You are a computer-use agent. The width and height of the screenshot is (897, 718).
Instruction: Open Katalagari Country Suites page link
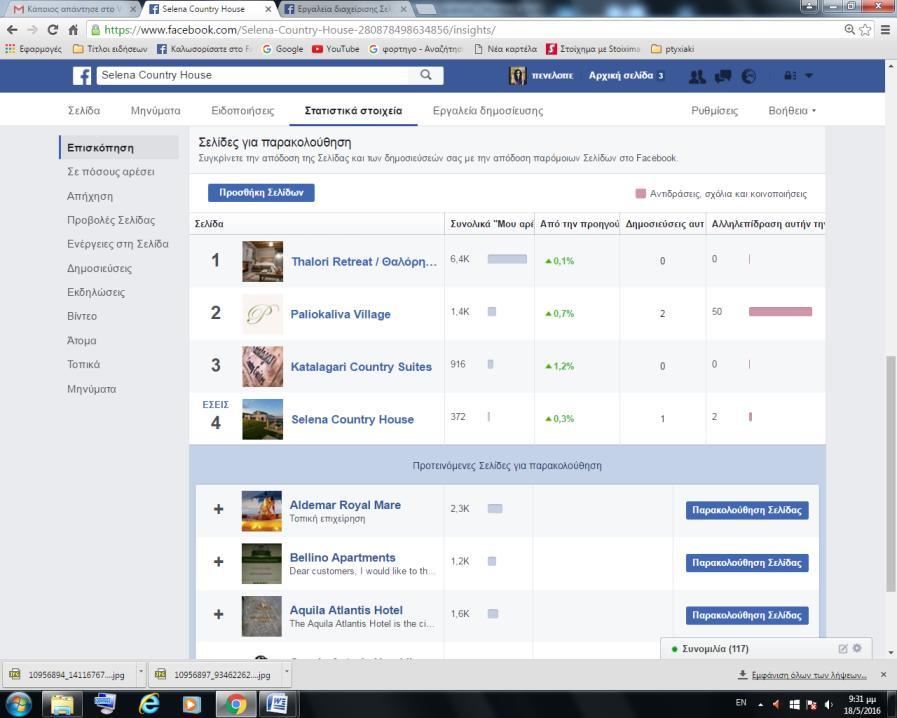click(361, 367)
